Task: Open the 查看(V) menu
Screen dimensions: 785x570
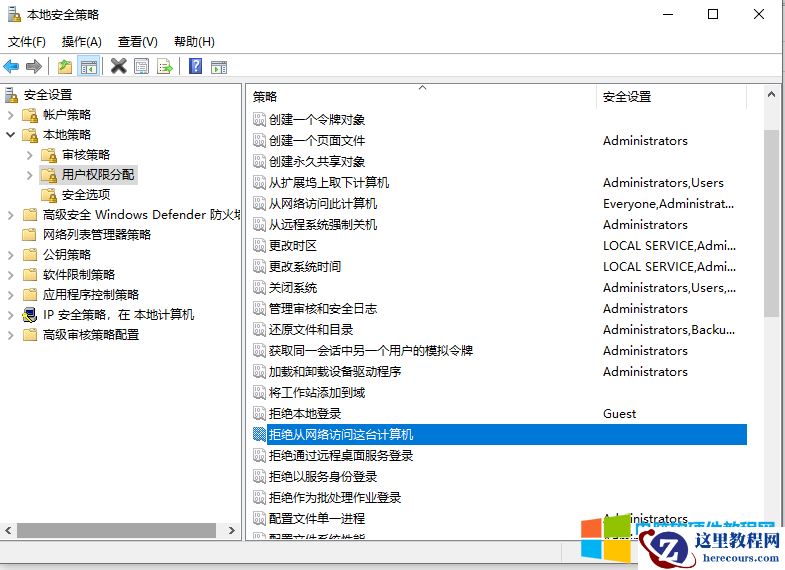Action: click(x=138, y=42)
